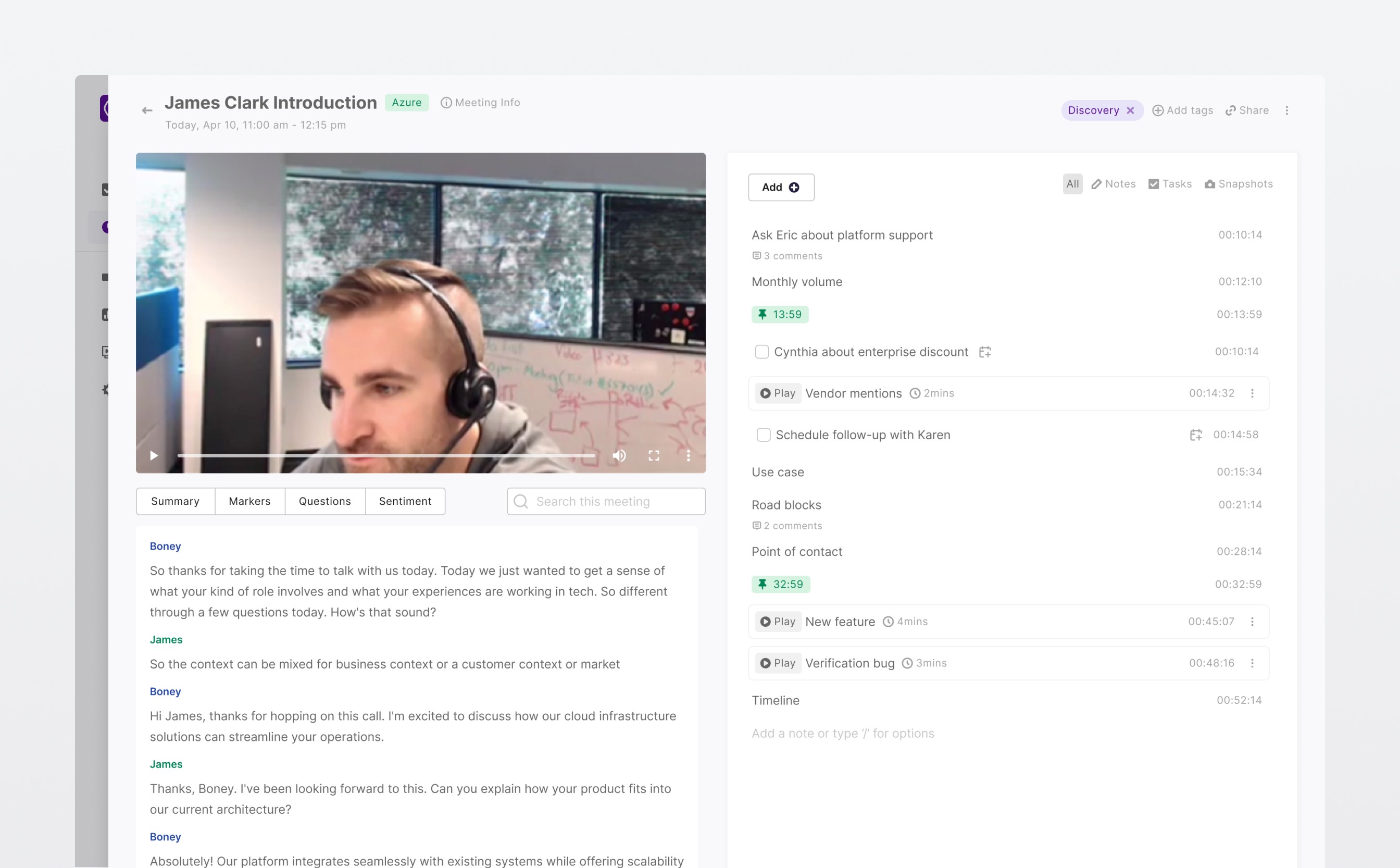Open video player options menu

[x=689, y=455]
